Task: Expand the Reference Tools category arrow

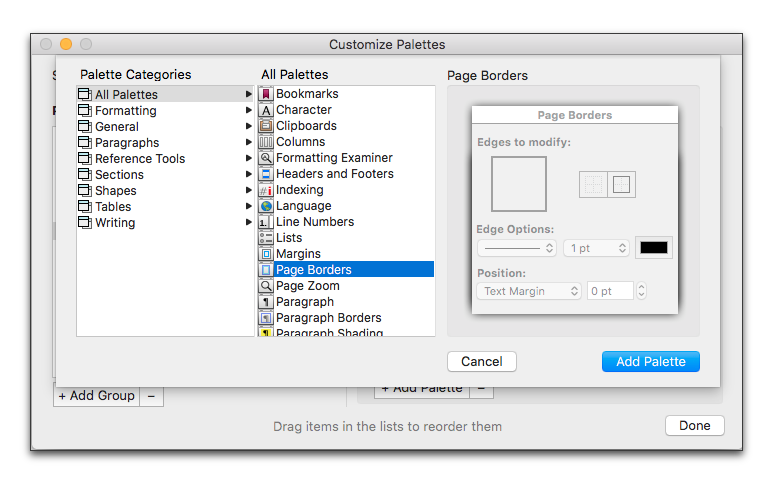Action: [x=248, y=158]
